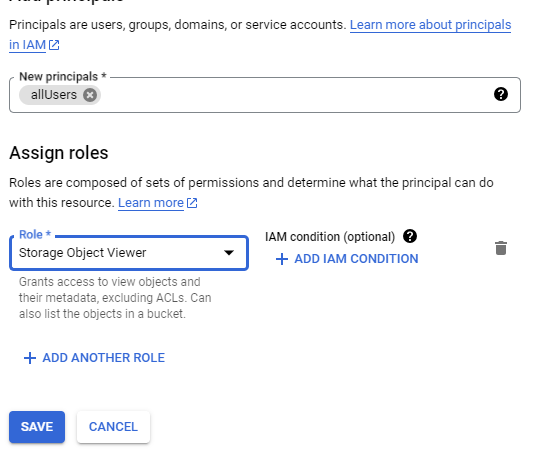Image resolution: width=535 pixels, height=452 pixels.
Task: Remove the allUsers chip with x icon
Action: click(x=90, y=95)
